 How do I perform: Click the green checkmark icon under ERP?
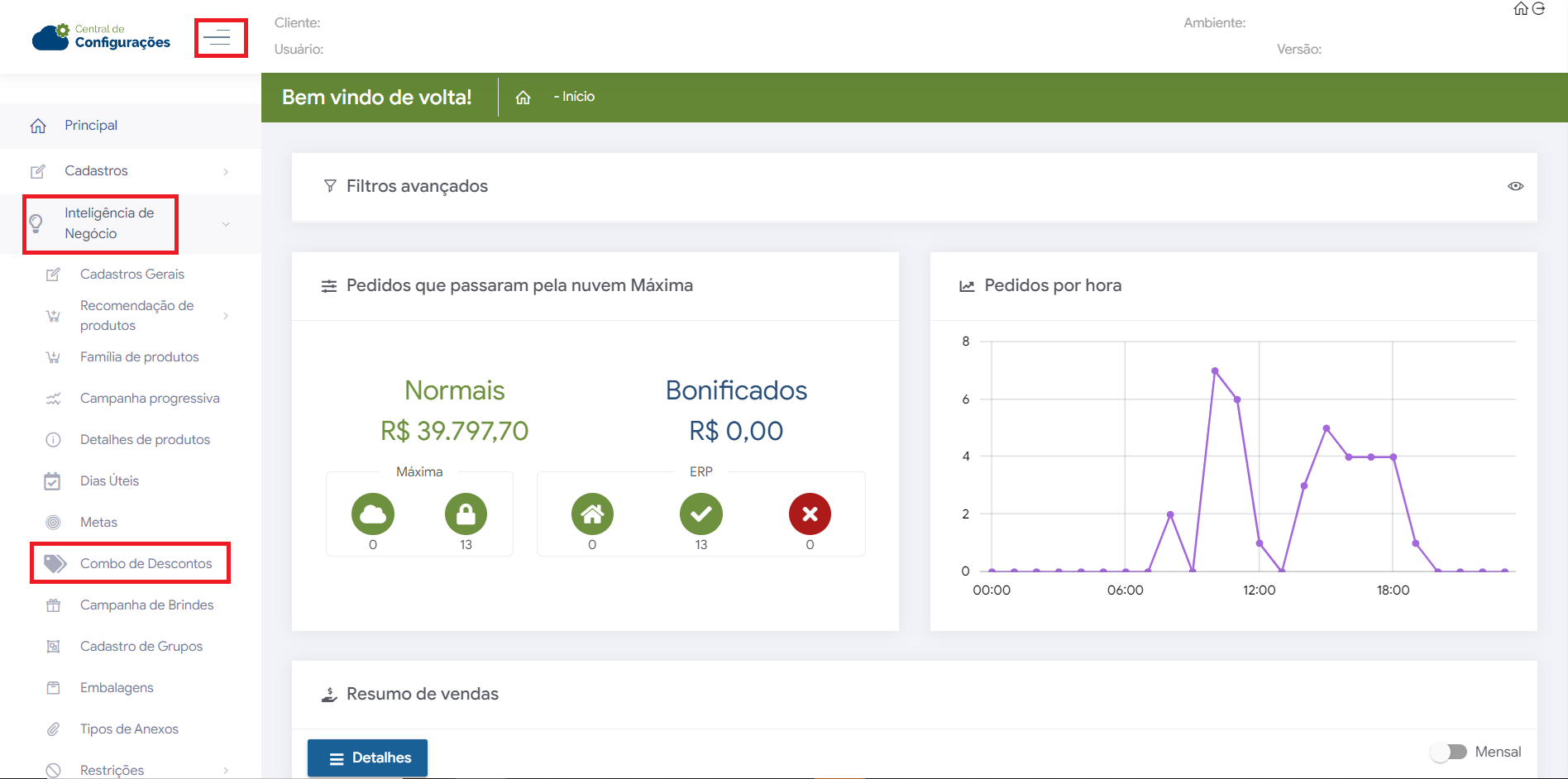click(x=701, y=514)
